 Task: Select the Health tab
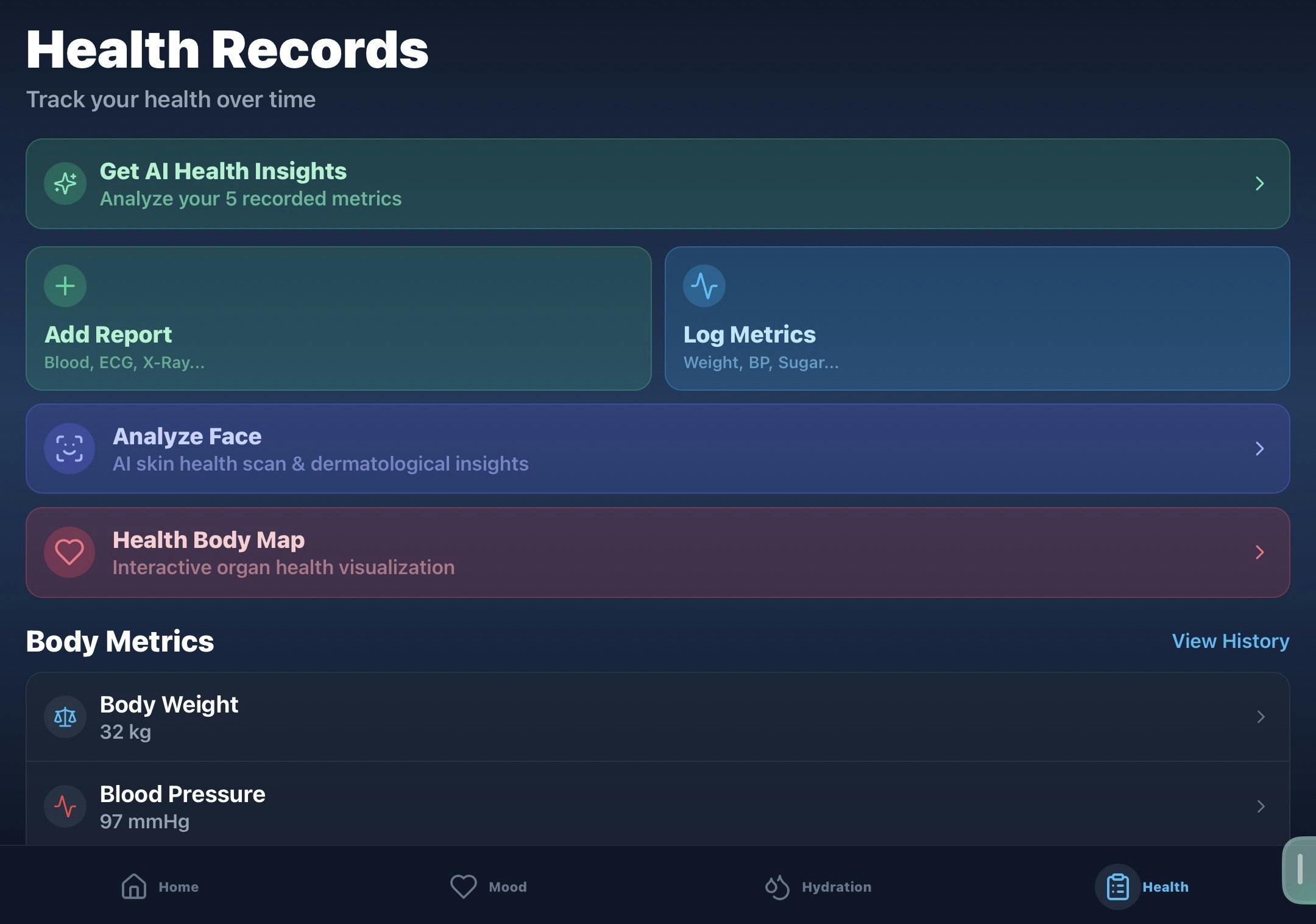point(1142,887)
